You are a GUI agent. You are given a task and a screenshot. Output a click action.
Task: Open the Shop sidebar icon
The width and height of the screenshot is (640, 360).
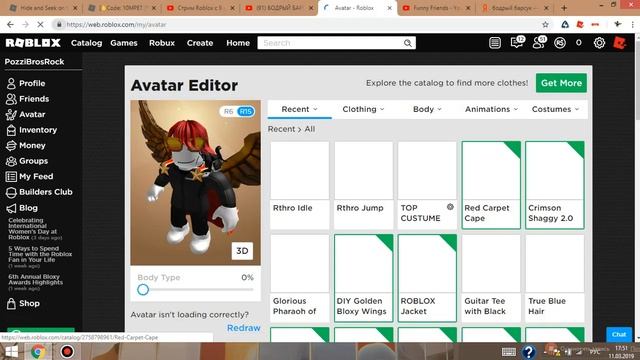click(11, 304)
